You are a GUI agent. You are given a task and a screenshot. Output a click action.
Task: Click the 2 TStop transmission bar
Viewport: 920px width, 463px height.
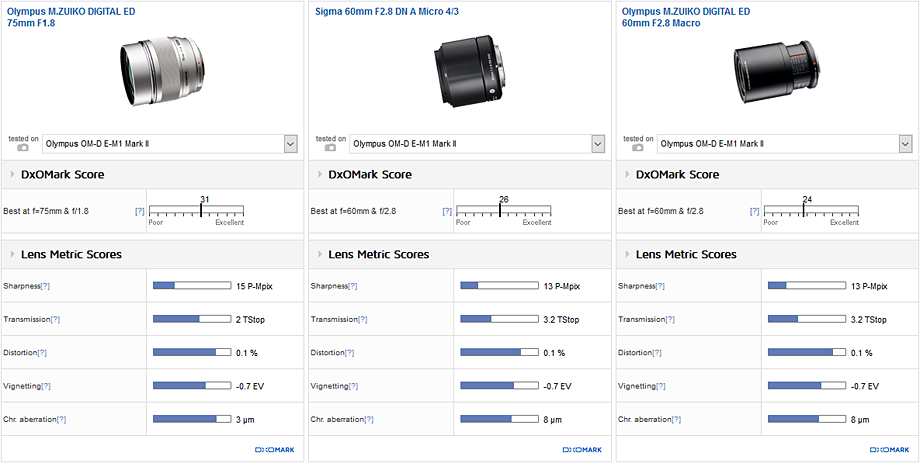pyautogui.click(x=192, y=319)
